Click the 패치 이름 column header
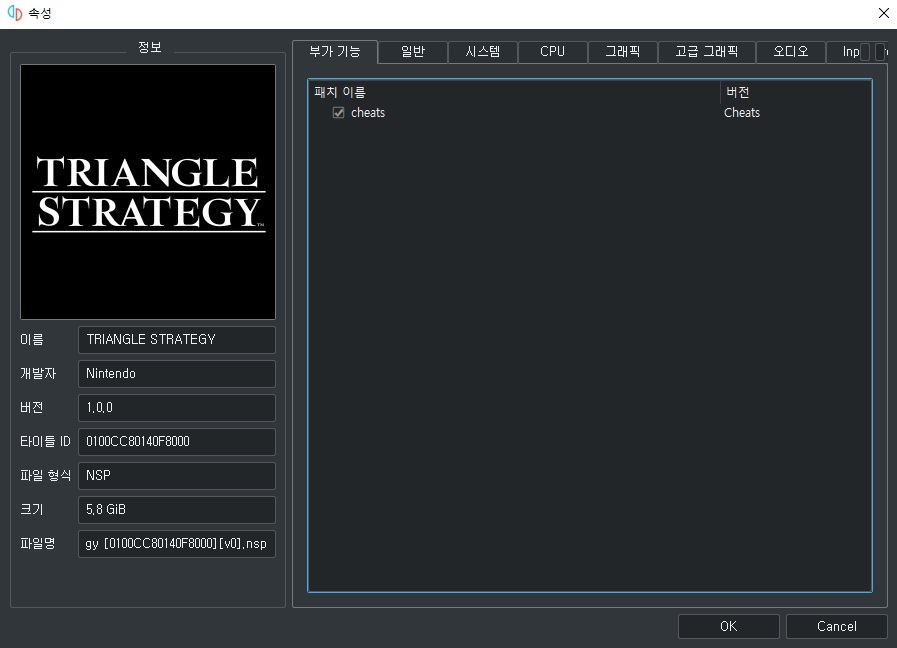Screen dimensions: 897x648 (514, 92)
